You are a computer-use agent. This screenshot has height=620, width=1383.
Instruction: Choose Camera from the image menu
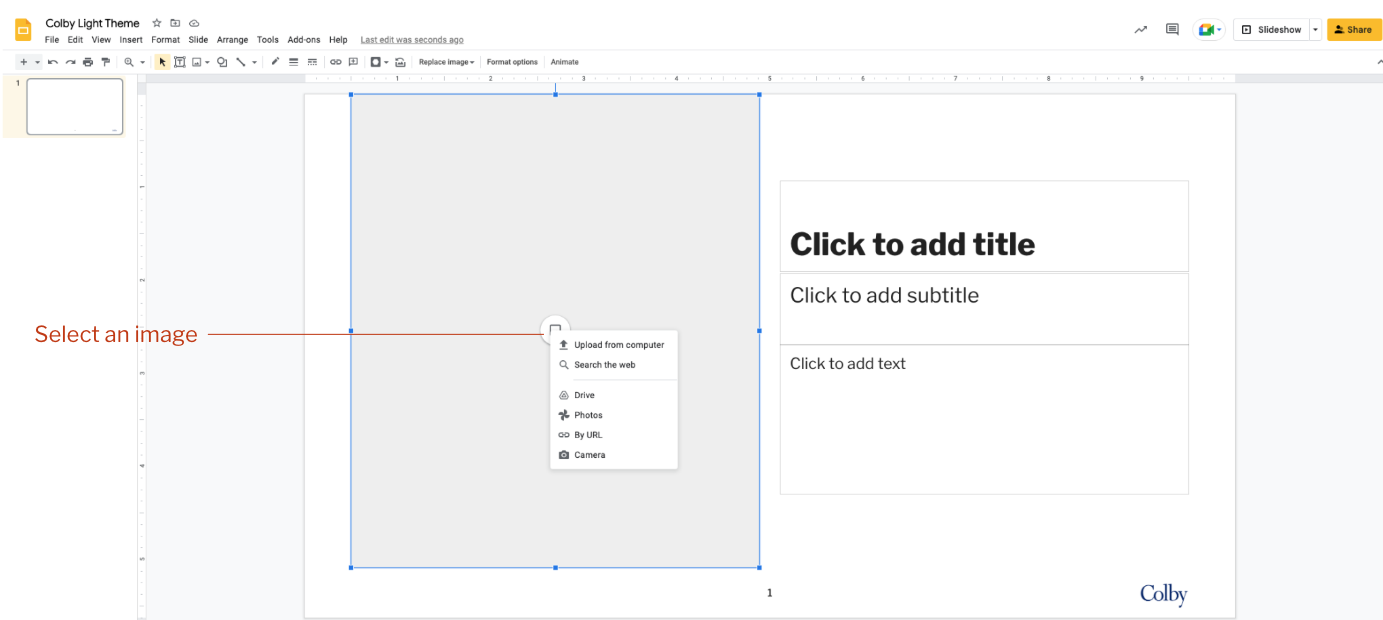(614, 455)
